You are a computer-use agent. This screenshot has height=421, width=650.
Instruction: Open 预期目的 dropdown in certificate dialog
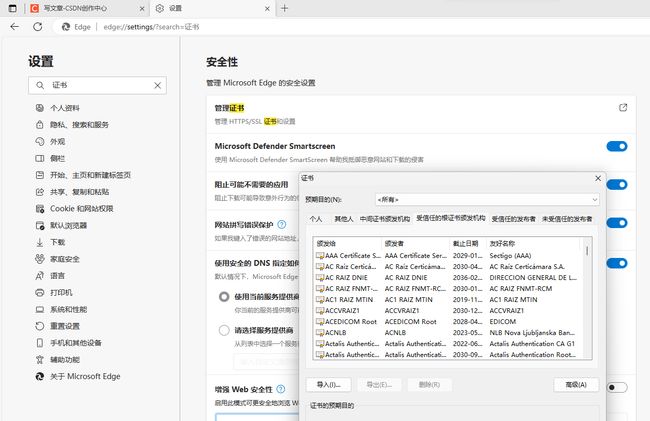pyautogui.click(x=487, y=200)
